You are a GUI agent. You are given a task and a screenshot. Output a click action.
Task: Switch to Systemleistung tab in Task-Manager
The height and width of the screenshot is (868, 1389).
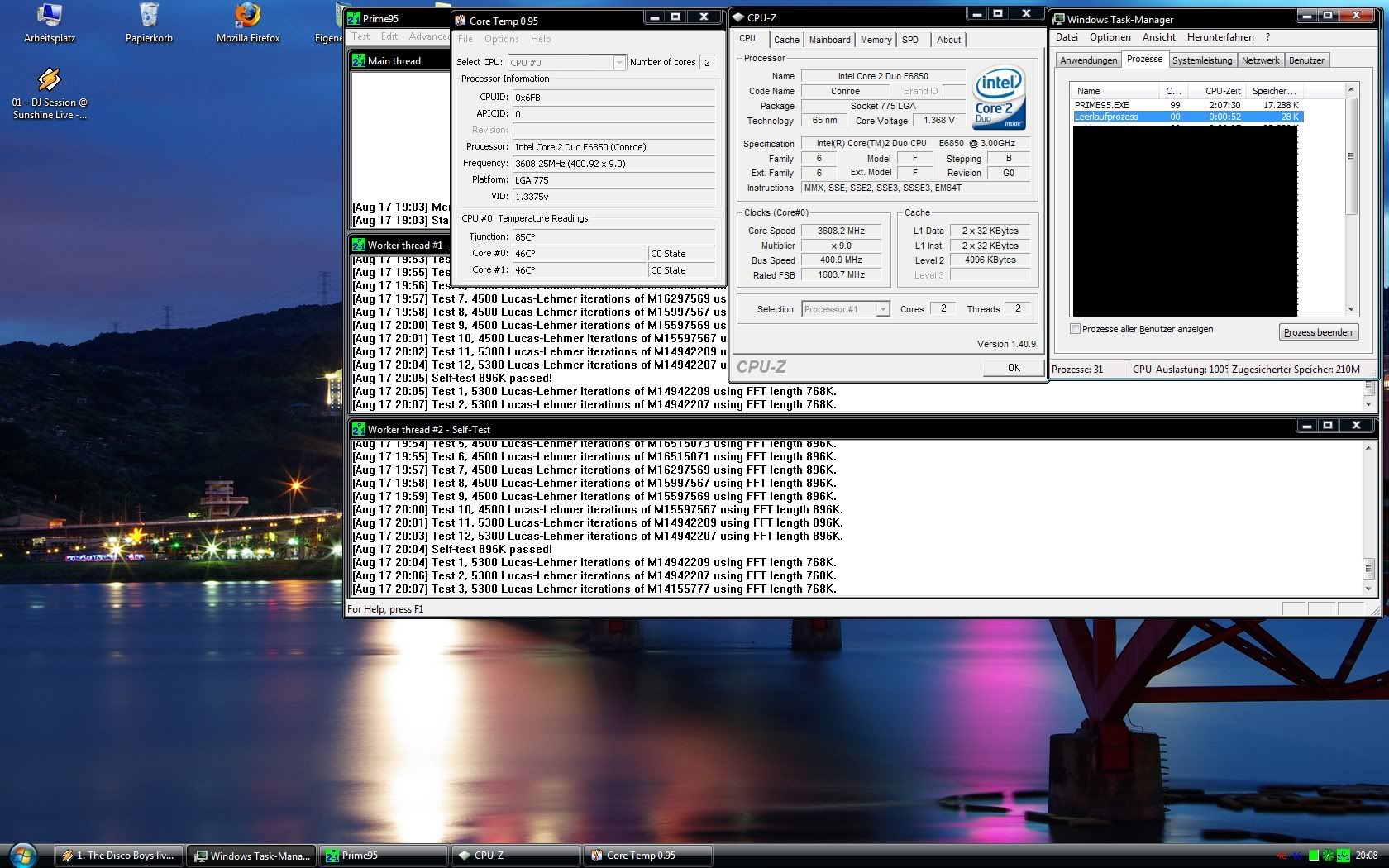tap(1201, 60)
